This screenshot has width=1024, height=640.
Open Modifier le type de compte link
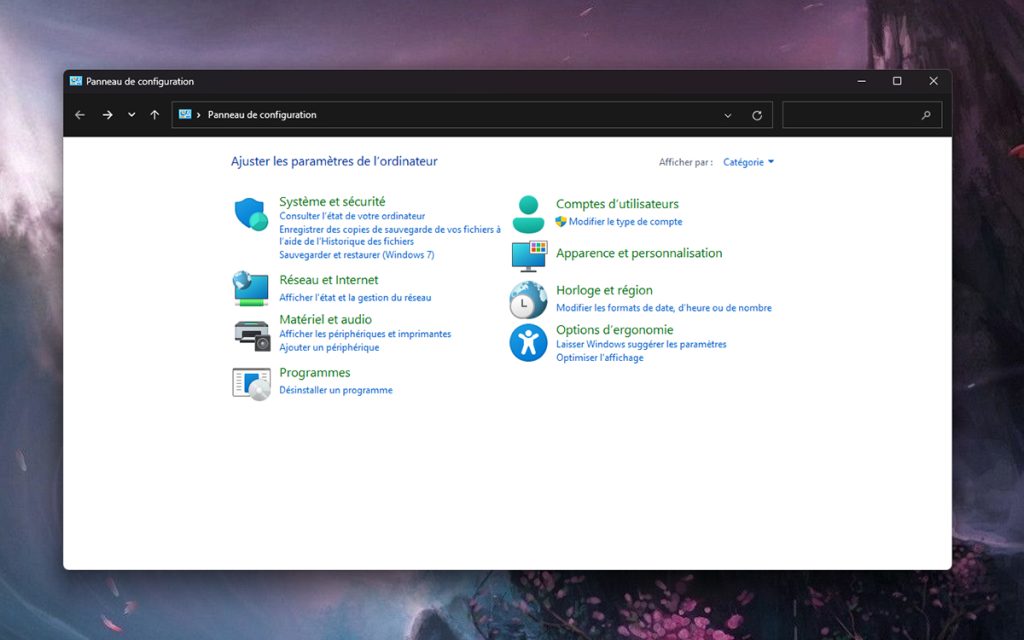625,222
